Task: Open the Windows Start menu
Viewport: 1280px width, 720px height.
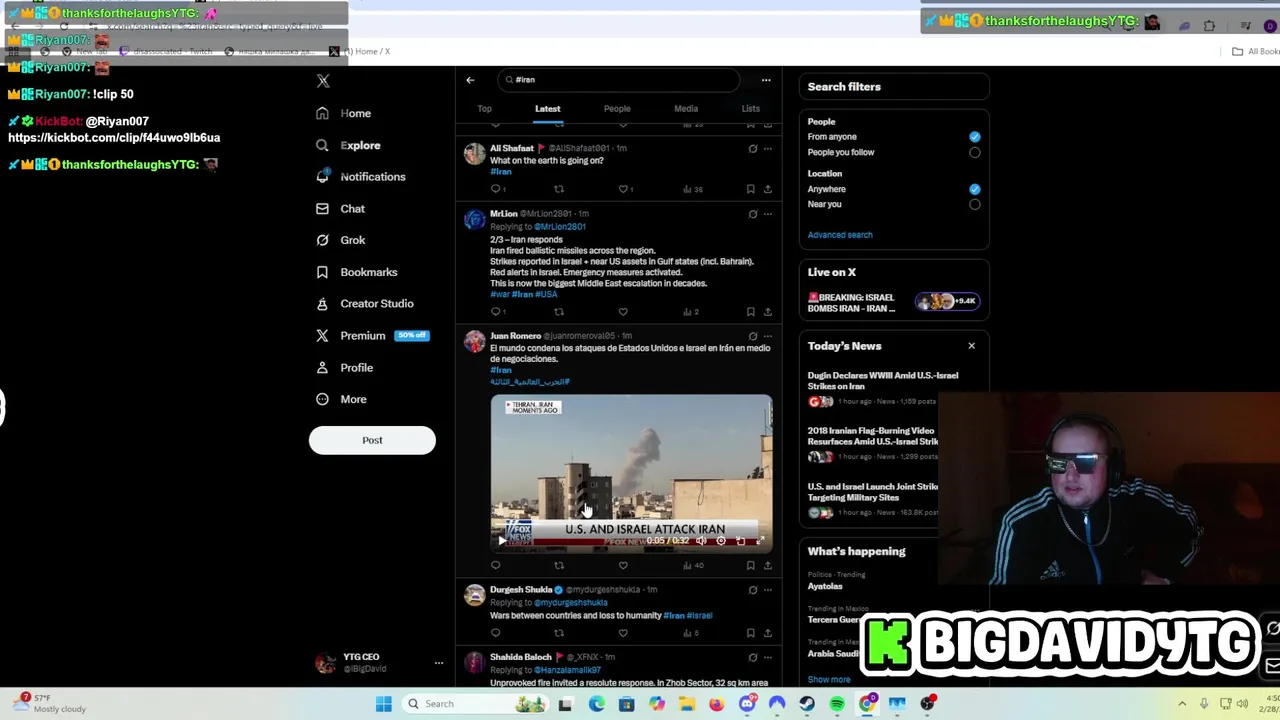Action: [x=383, y=704]
